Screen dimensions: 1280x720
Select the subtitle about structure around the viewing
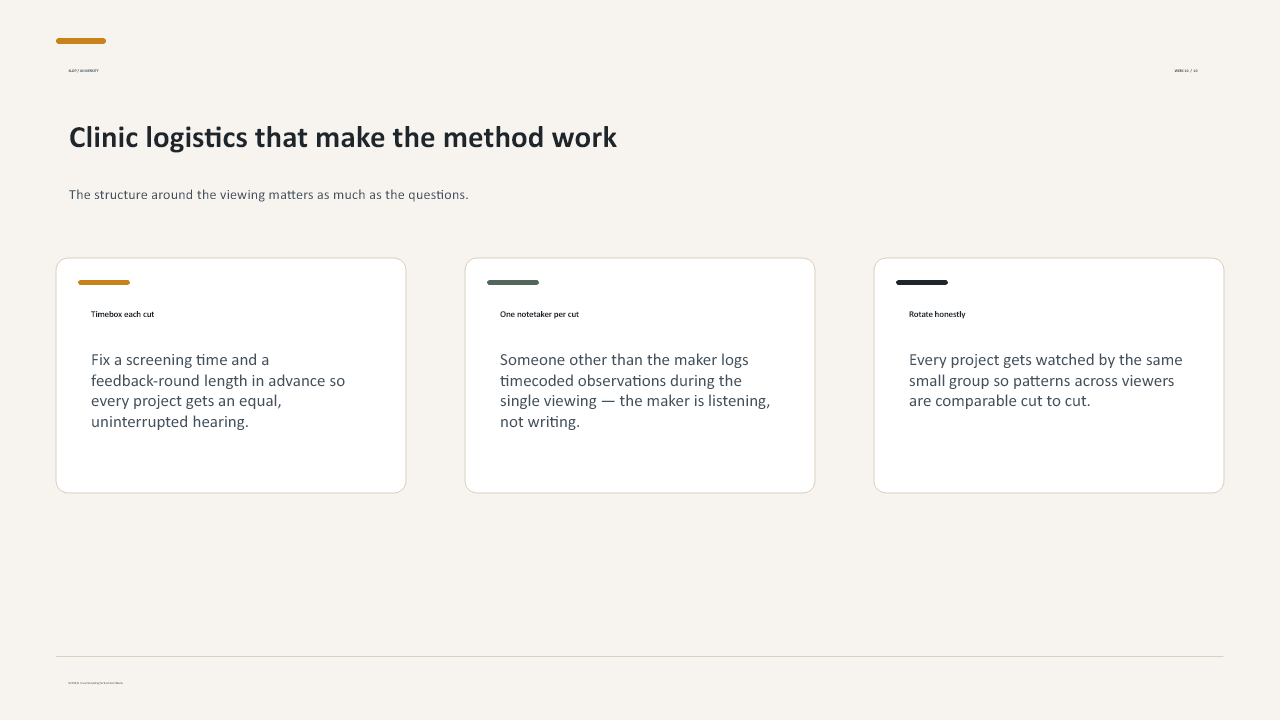click(x=269, y=194)
